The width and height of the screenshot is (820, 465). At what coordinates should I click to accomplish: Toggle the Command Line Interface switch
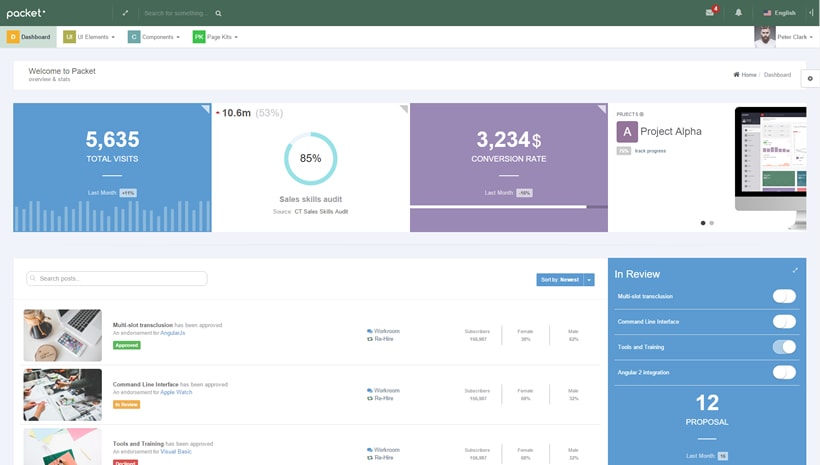784,322
